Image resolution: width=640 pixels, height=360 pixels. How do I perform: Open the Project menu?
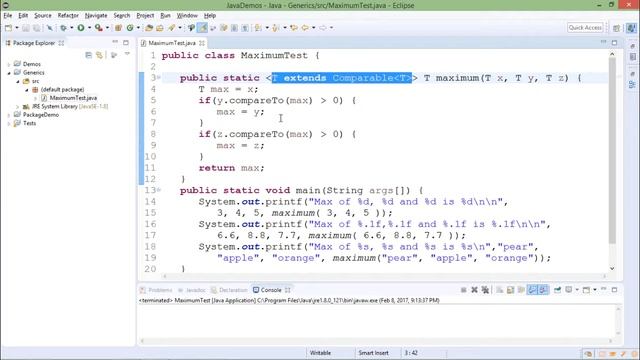[145, 16]
